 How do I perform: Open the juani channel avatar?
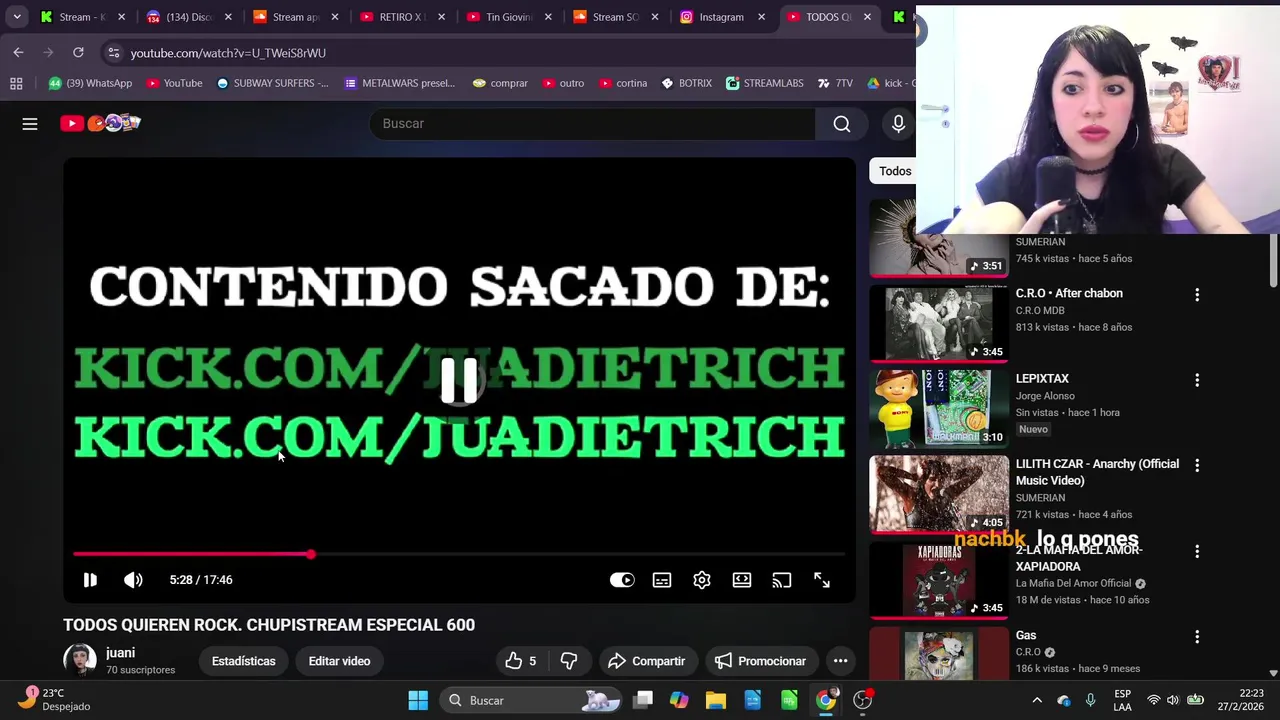click(80, 661)
